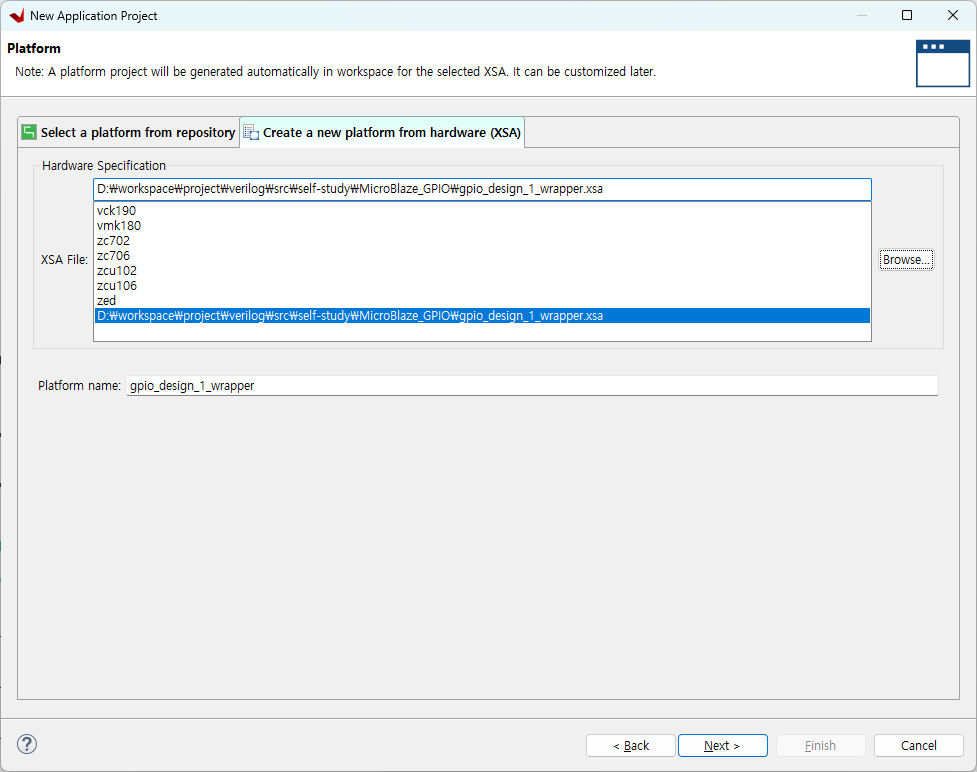Viewport: 977px width, 772px height.
Task: Return to previous page with Back
Action: point(630,745)
